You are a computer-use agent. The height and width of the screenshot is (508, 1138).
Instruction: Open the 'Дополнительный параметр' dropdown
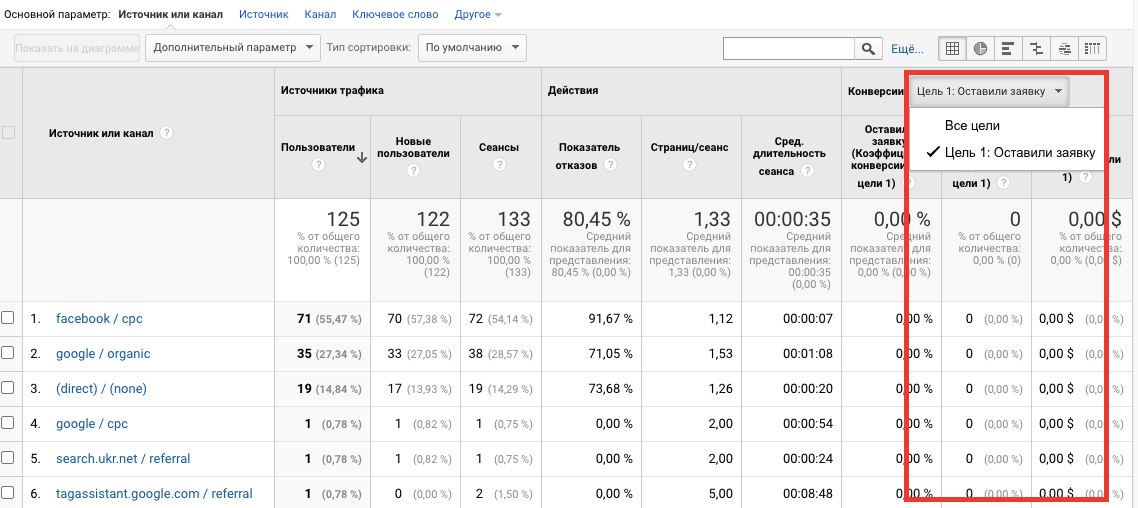click(232, 47)
